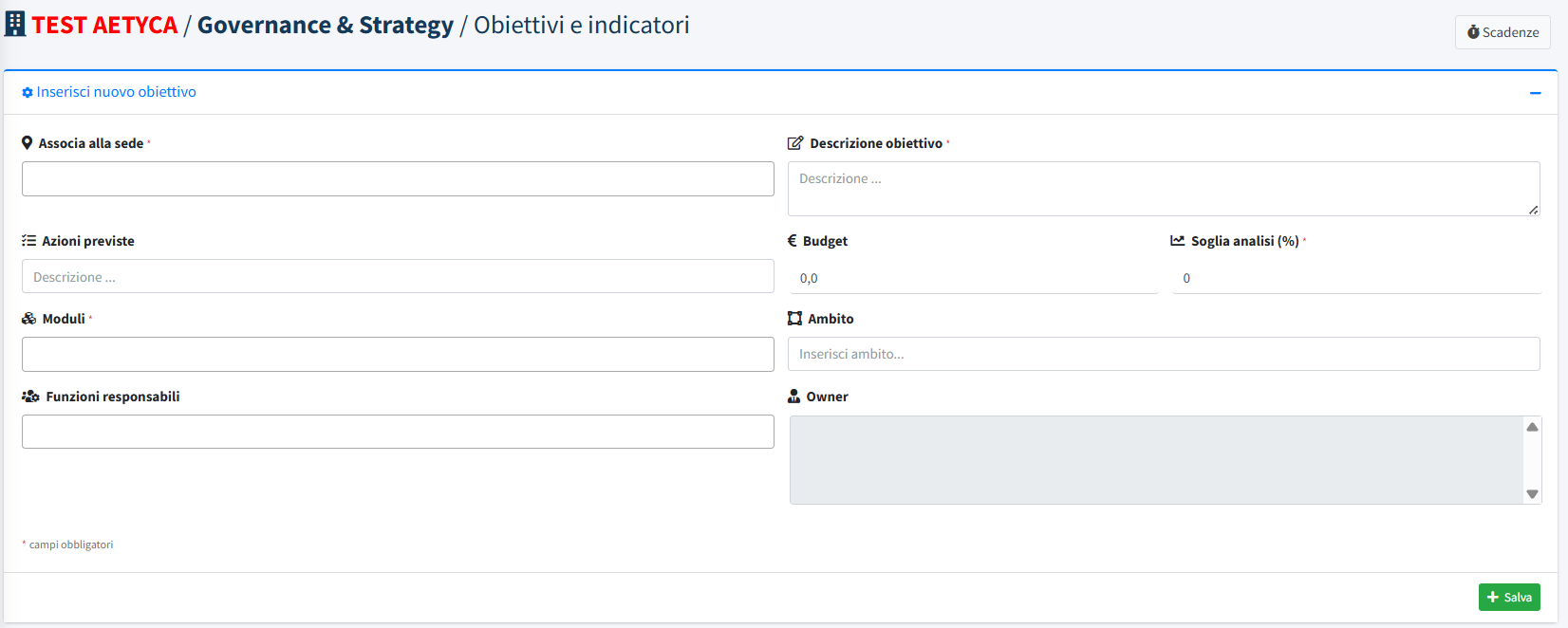1568x628 pixels.
Task: Click the euro icon beside Budget
Action: click(x=793, y=241)
